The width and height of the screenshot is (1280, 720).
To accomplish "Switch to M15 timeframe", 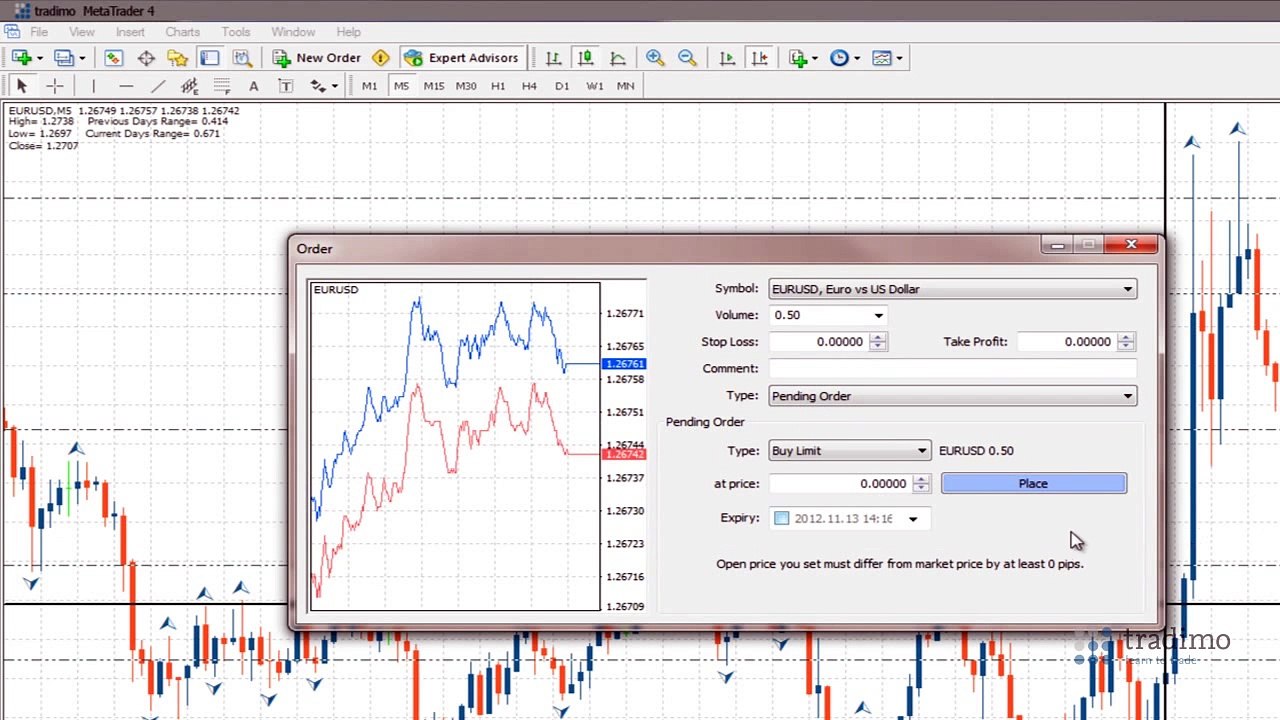I will 433,86.
